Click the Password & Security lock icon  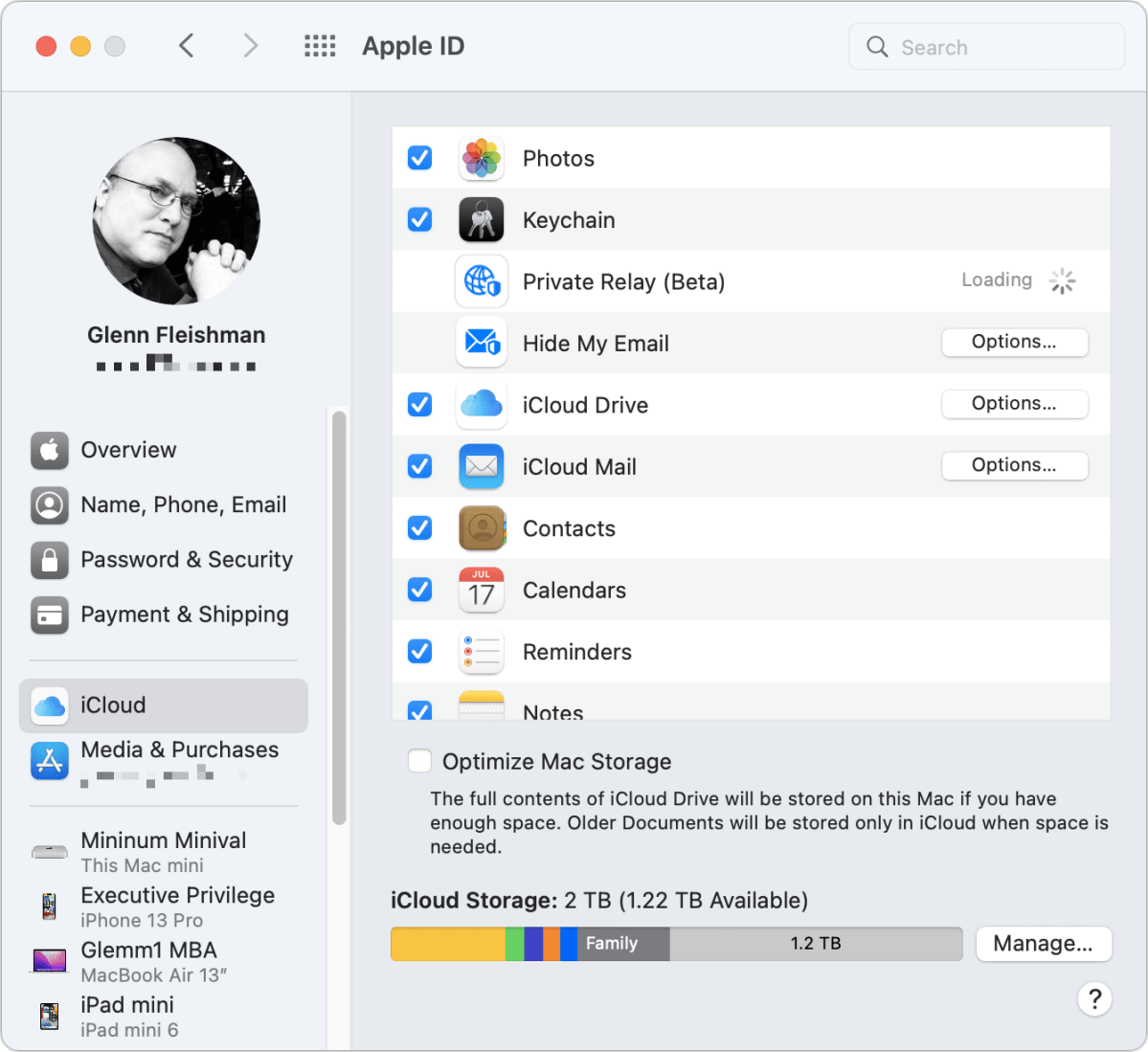tap(50, 560)
